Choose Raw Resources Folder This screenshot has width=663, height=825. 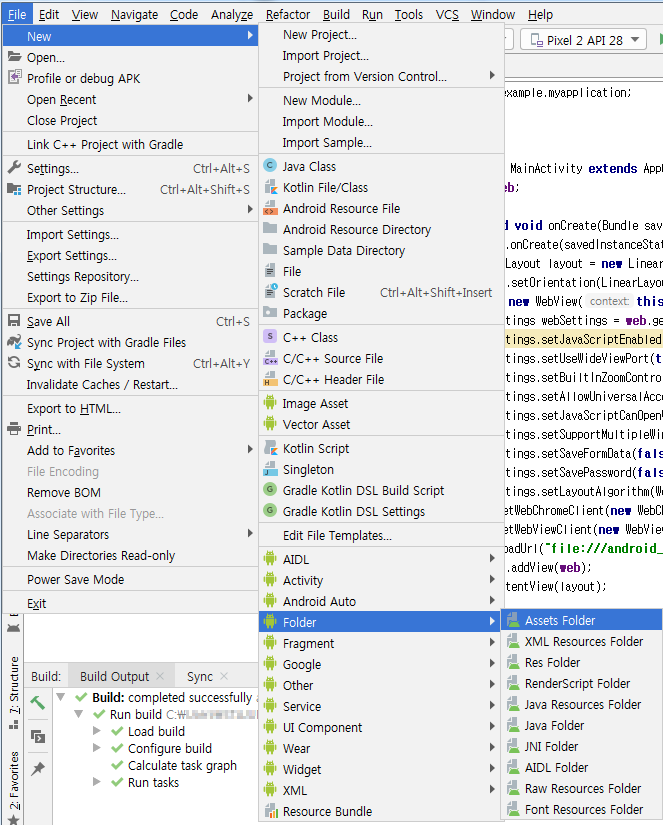(x=581, y=788)
